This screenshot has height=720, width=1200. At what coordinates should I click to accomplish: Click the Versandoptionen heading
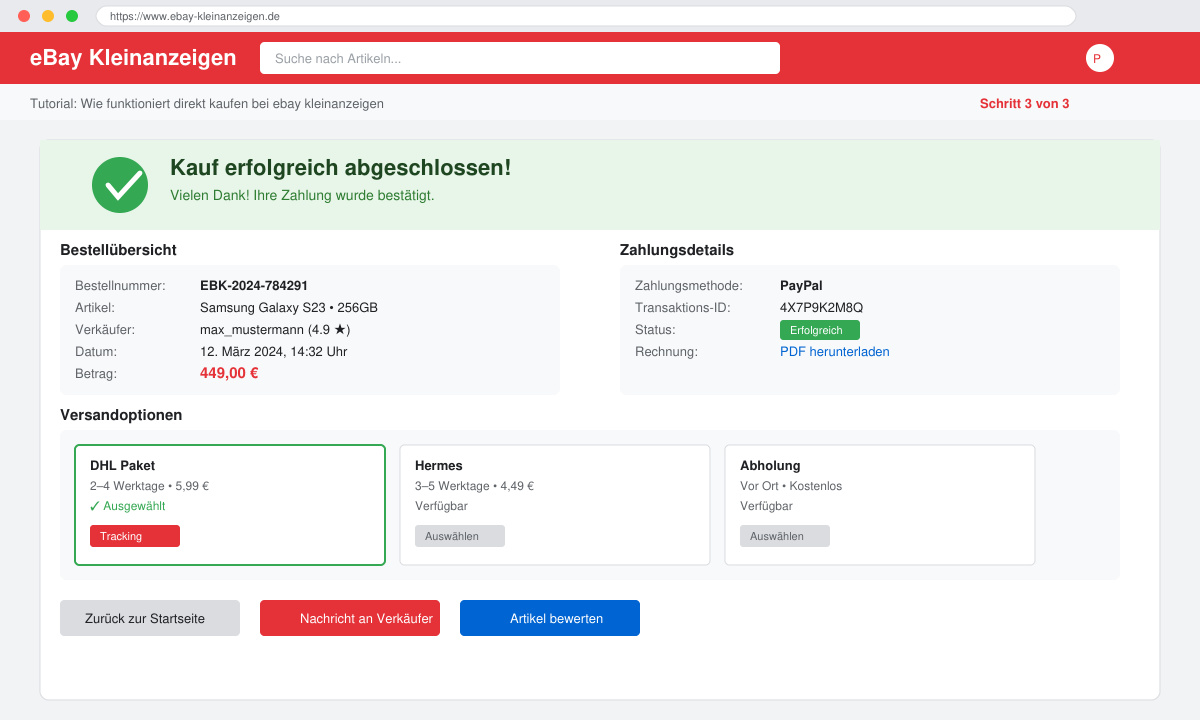121,415
